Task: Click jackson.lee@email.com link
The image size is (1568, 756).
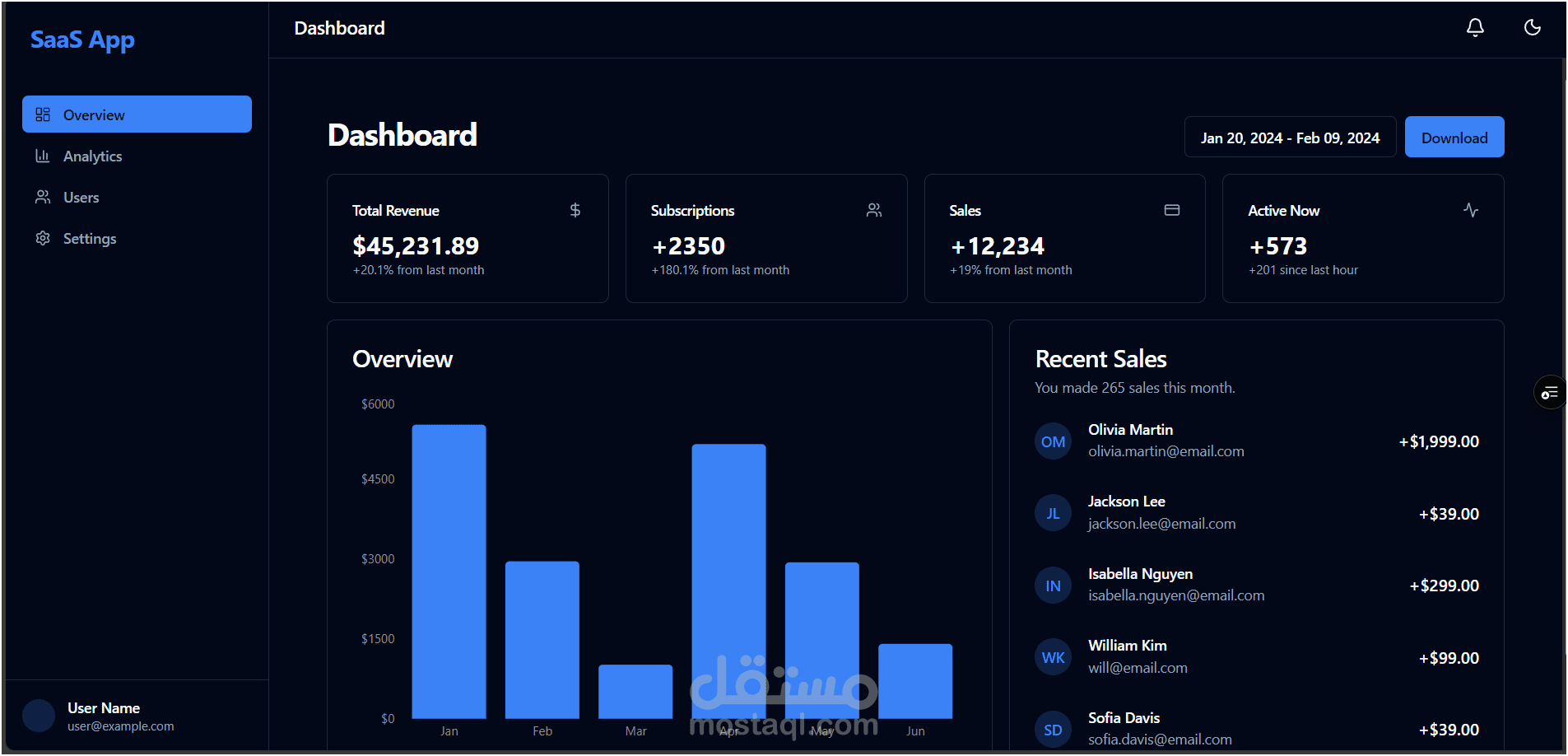Action: (1161, 523)
